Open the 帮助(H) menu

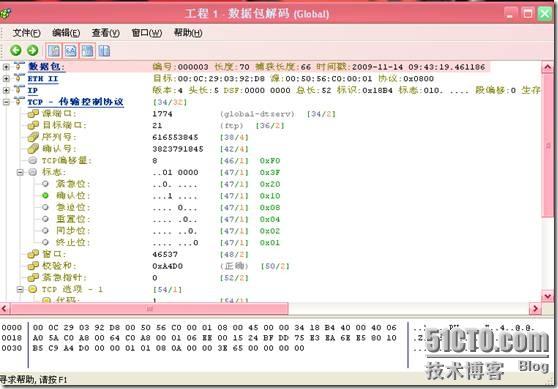click(x=188, y=33)
